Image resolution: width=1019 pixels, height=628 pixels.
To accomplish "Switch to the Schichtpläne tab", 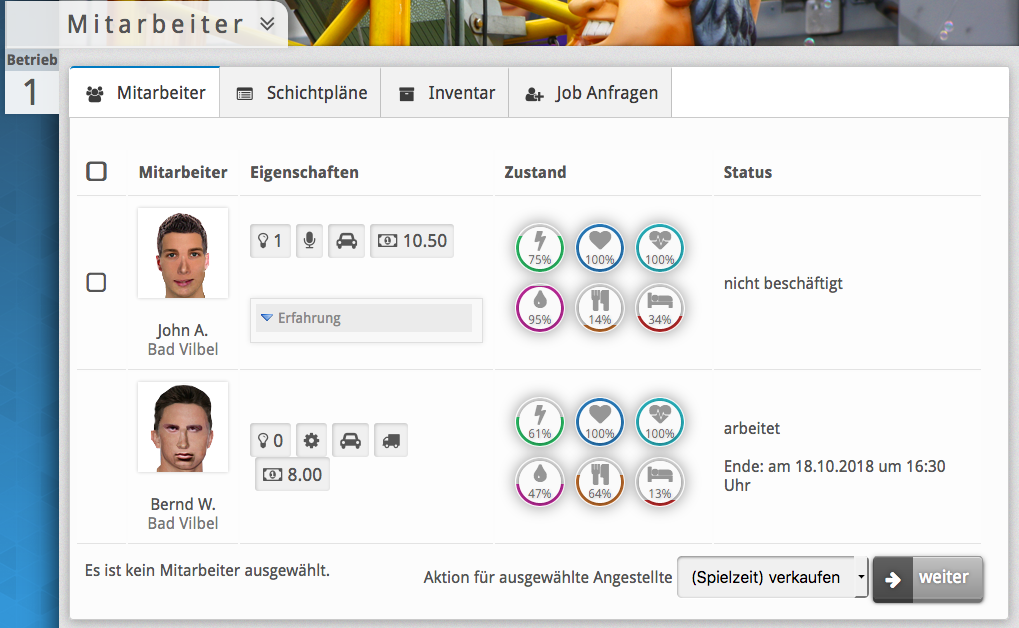I will click(301, 93).
